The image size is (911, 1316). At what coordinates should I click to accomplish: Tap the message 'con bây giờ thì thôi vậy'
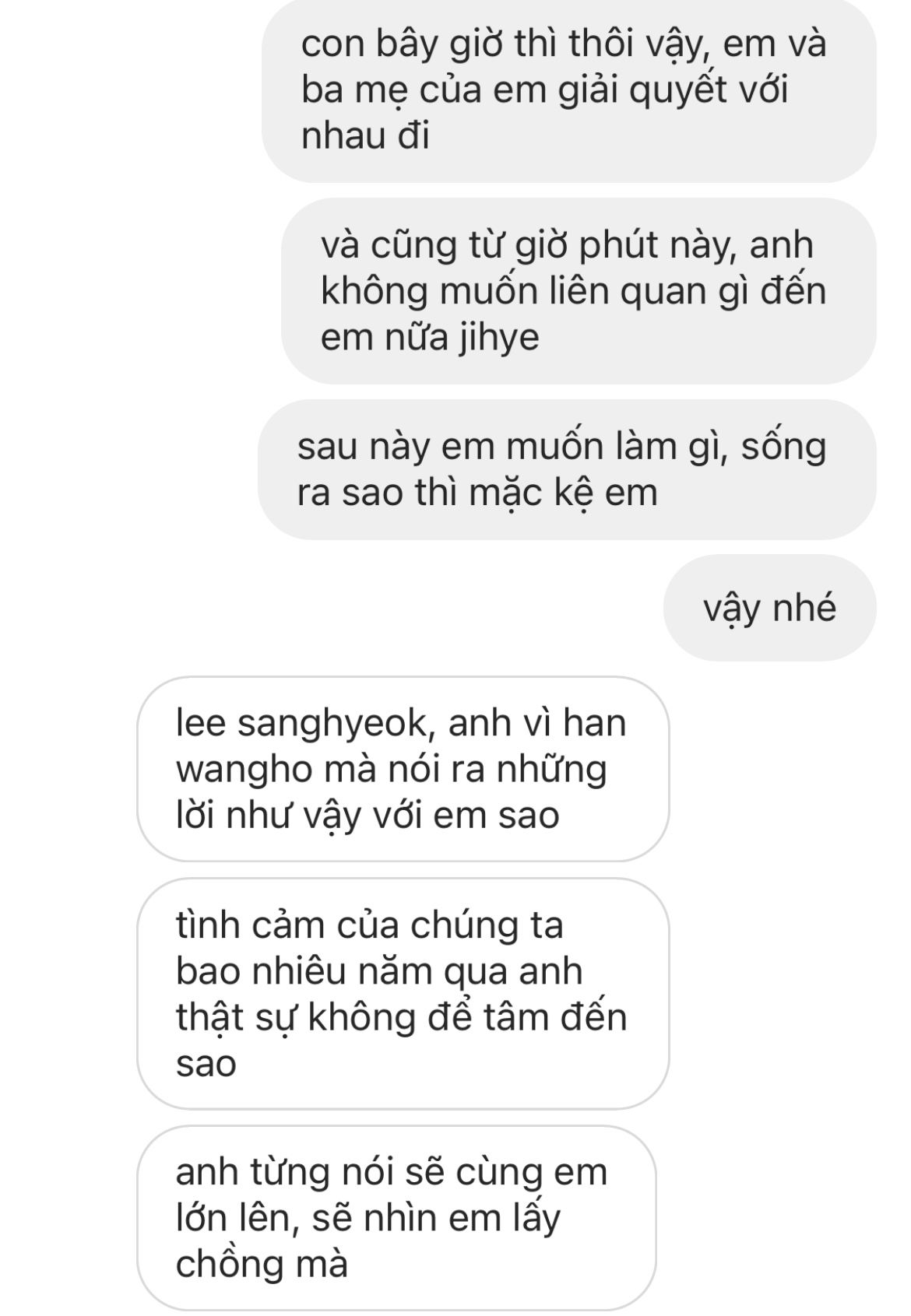click(x=569, y=91)
